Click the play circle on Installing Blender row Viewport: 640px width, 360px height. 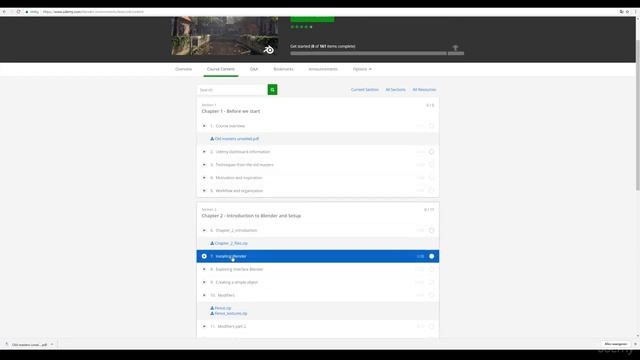(204, 256)
